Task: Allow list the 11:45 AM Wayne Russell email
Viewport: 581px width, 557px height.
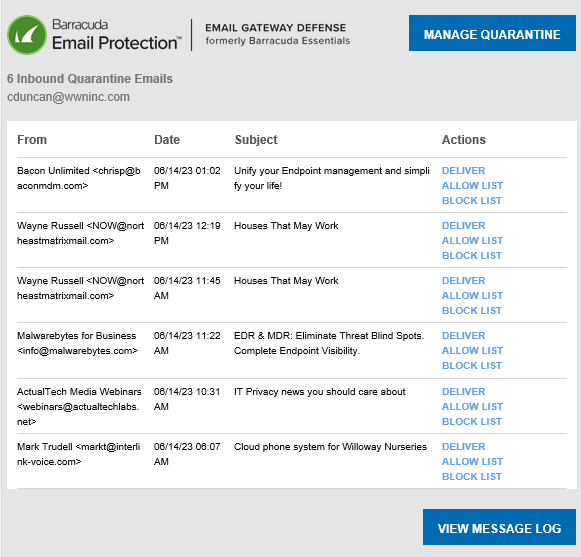Action: click(x=472, y=295)
